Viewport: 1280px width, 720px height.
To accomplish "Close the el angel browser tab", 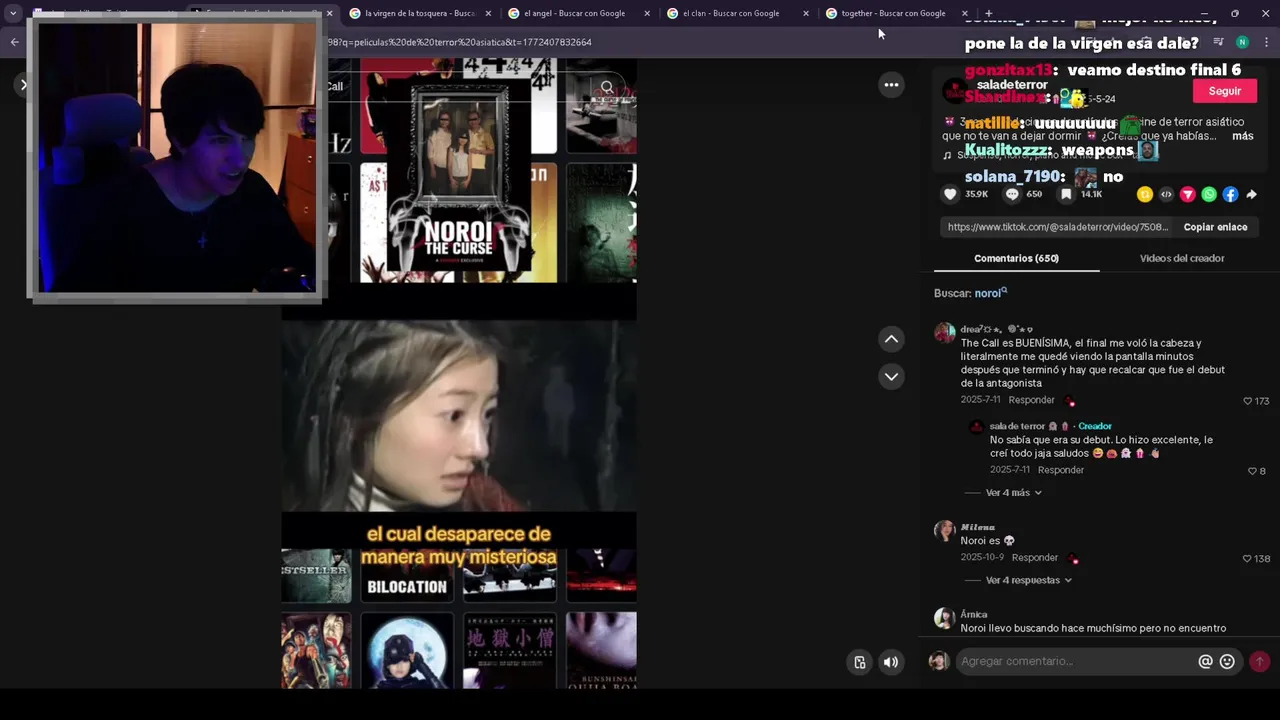I will click(647, 13).
